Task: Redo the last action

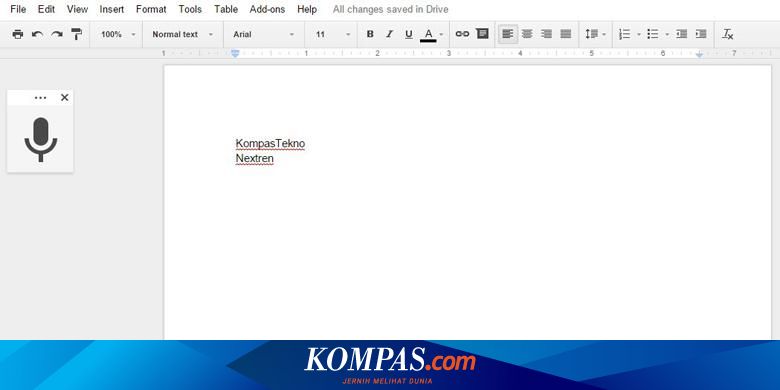Action: [x=57, y=34]
